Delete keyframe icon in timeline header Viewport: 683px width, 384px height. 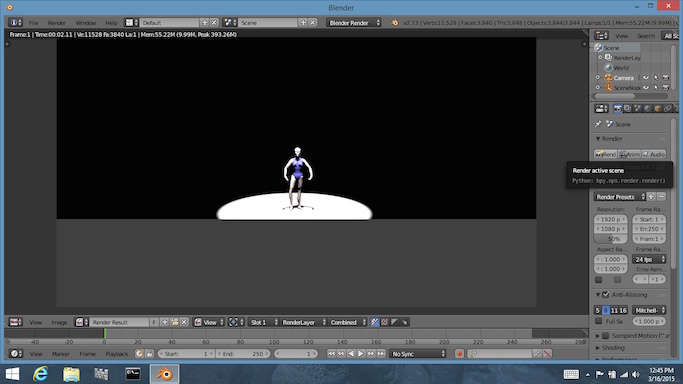[547, 354]
